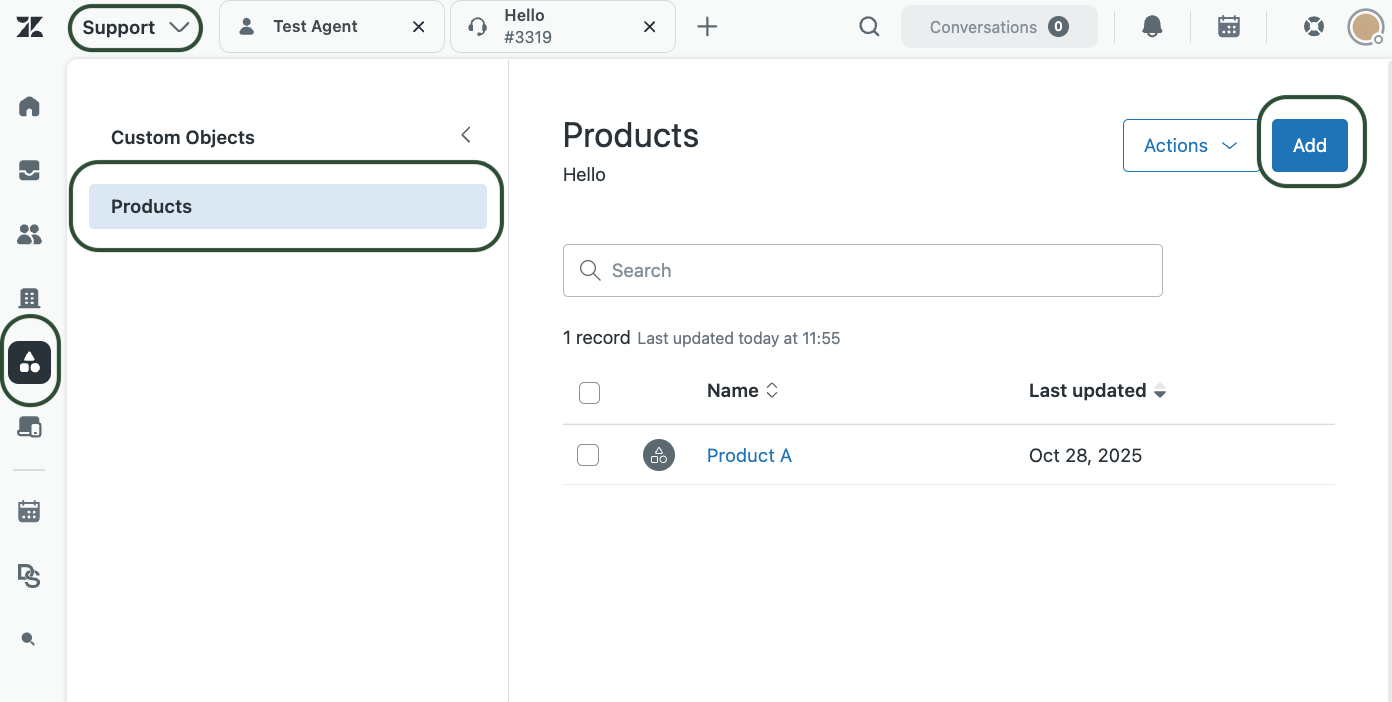The height and width of the screenshot is (702, 1392).
Task: Click the blue Add button
Action: [x=1309, y=145]
